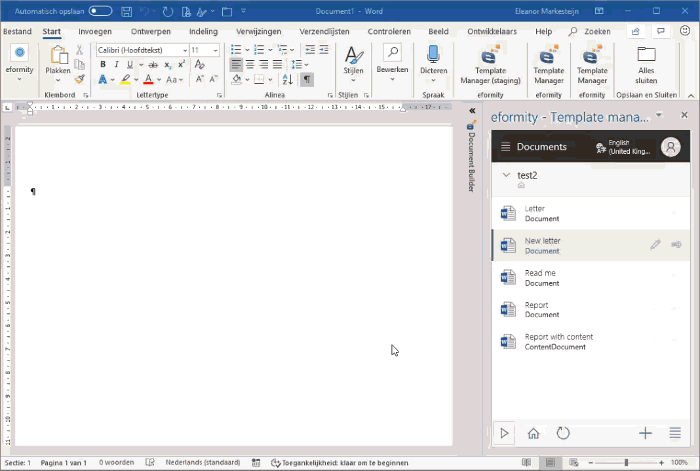Toggle bold formatting

(103, 65)
